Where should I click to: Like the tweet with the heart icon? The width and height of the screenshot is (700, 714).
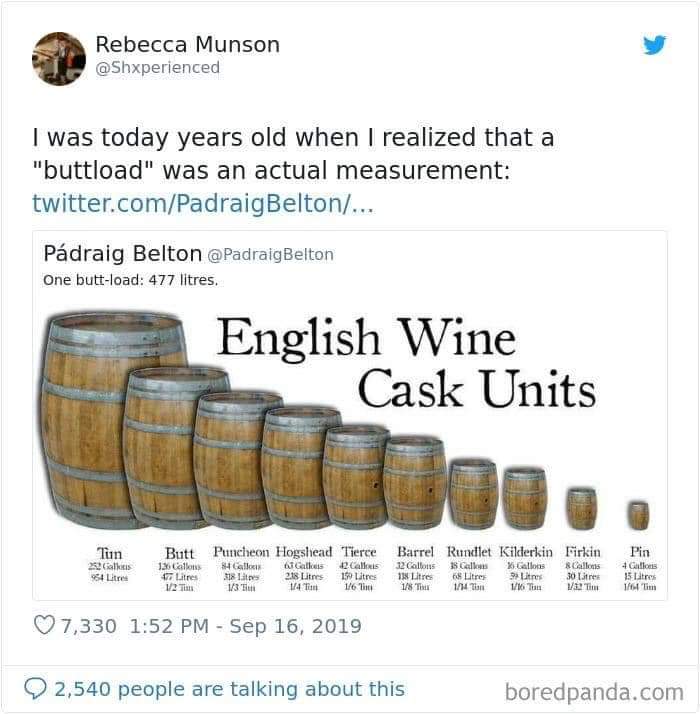44,627
